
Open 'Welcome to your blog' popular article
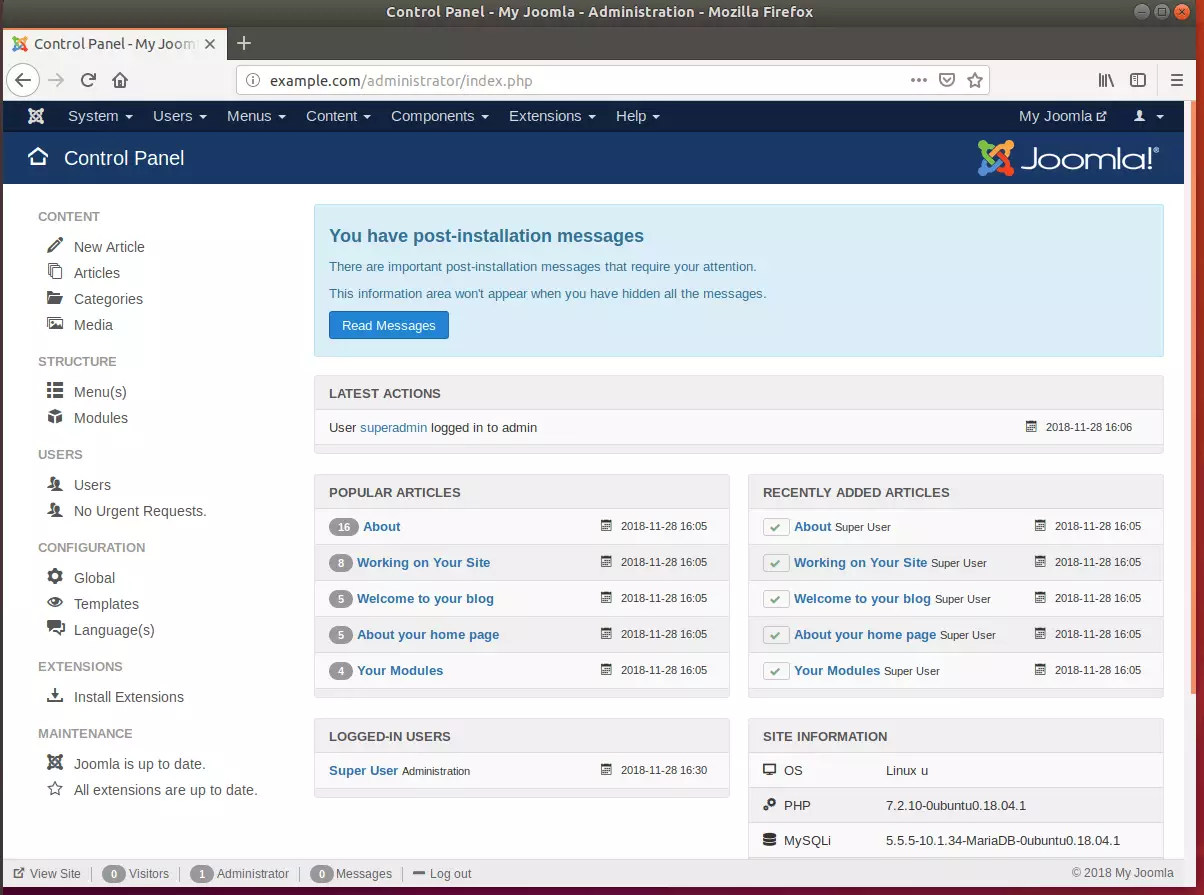pos(425,598)
